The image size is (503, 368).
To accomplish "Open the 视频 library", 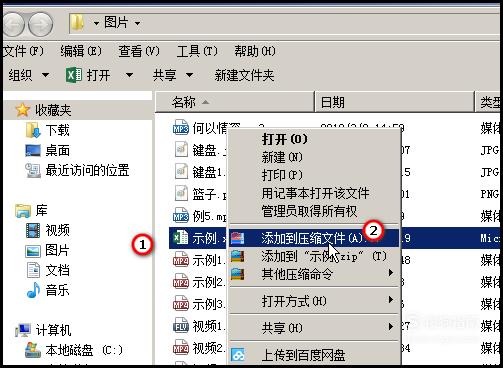I will (x=48, y=230).
